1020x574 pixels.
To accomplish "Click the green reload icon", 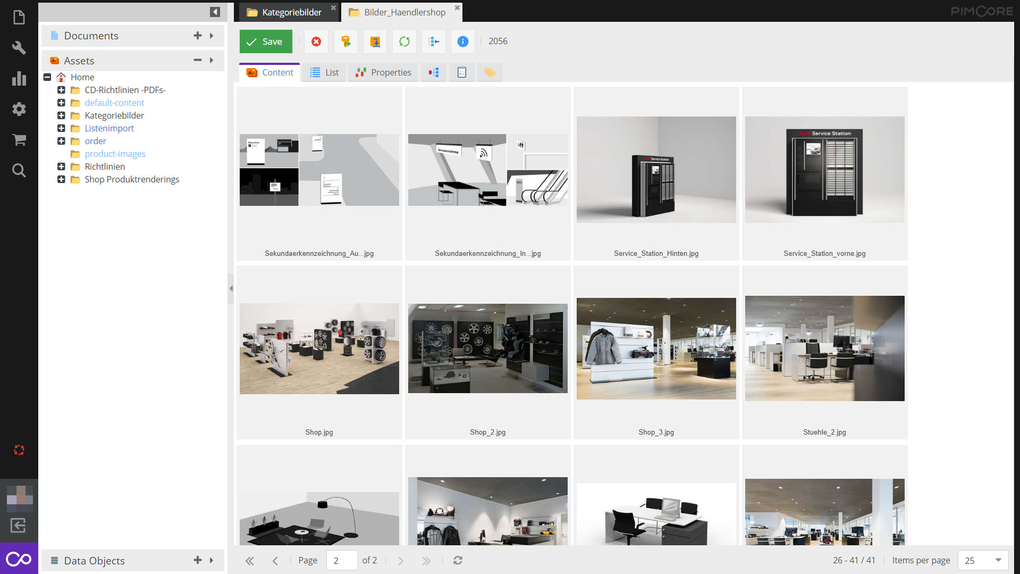I will pyautogui.click(x=405, y=41).
